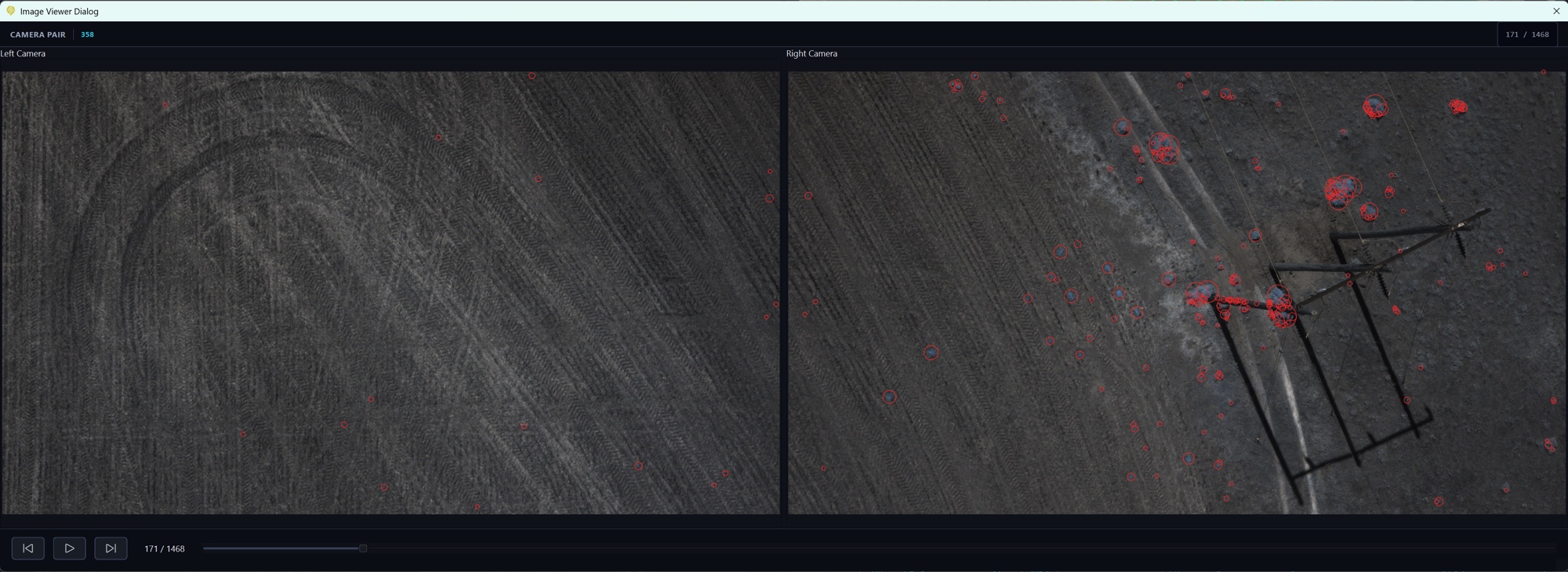Viewport: 1568px width, 572px height.
Task: Click the Left Camera label
Action: (23, 53)
